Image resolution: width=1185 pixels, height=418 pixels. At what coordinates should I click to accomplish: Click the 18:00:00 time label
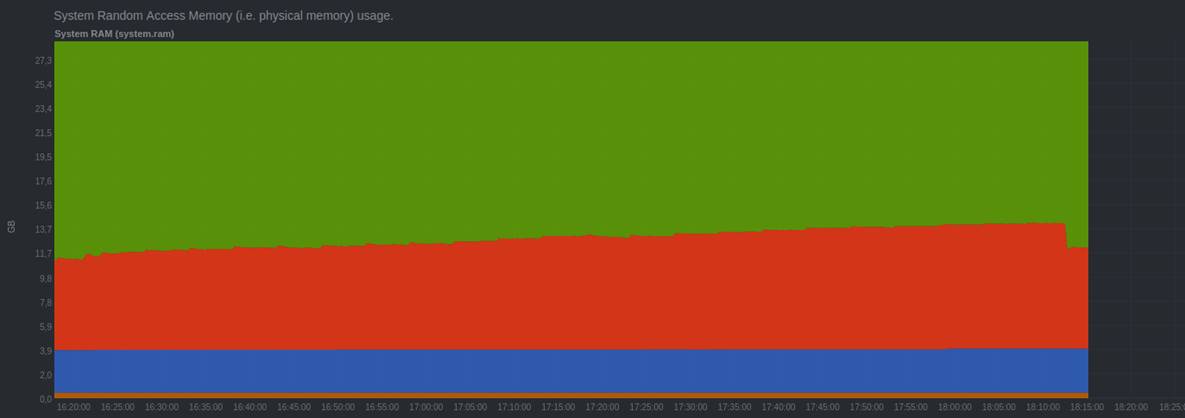[954, 407]
